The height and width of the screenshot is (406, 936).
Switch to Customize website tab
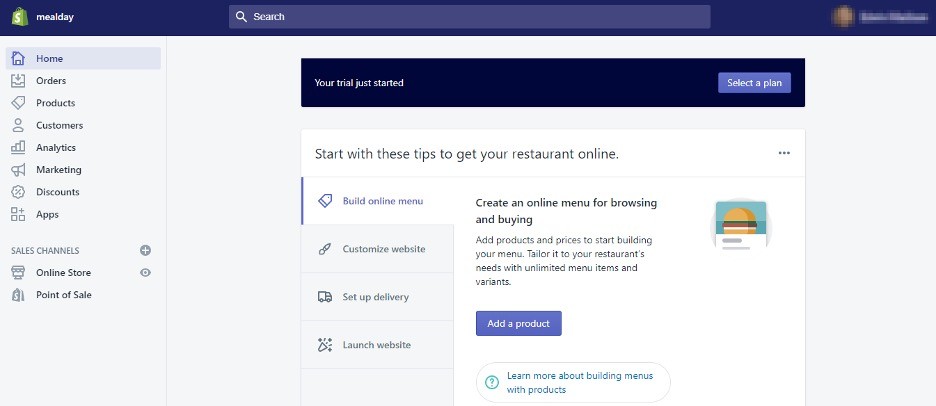tap(377, 249)
